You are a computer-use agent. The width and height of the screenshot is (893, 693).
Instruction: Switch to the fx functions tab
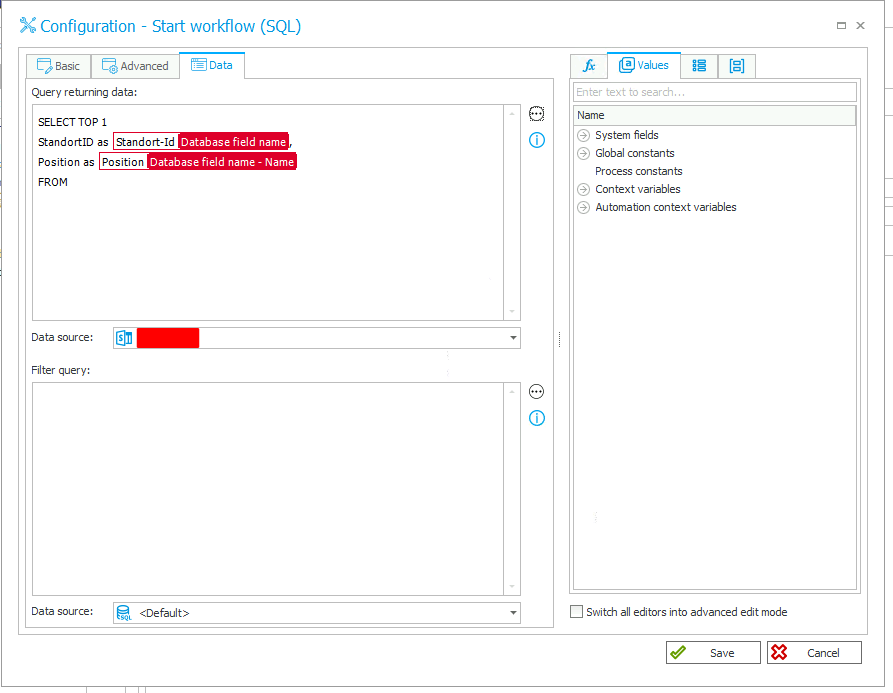click(x=589, y=66)
